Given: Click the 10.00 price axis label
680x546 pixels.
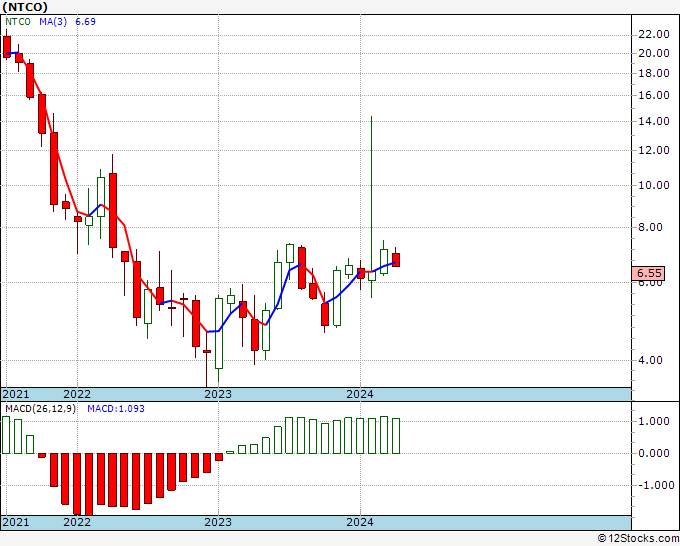Looking at the screenshot, I should tap(654, 185).
